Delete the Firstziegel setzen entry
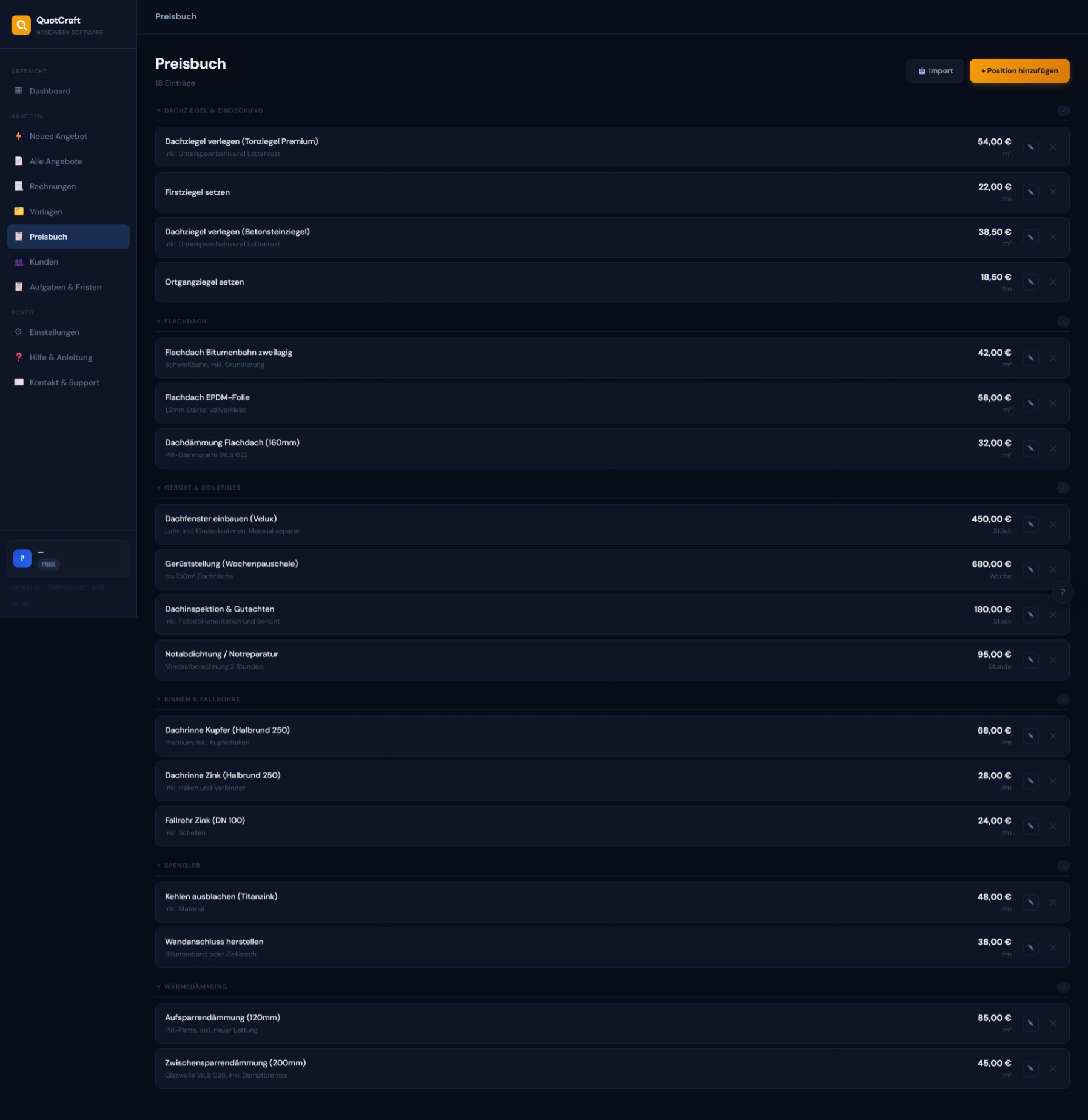1088x1120 pixels. 1053,192
